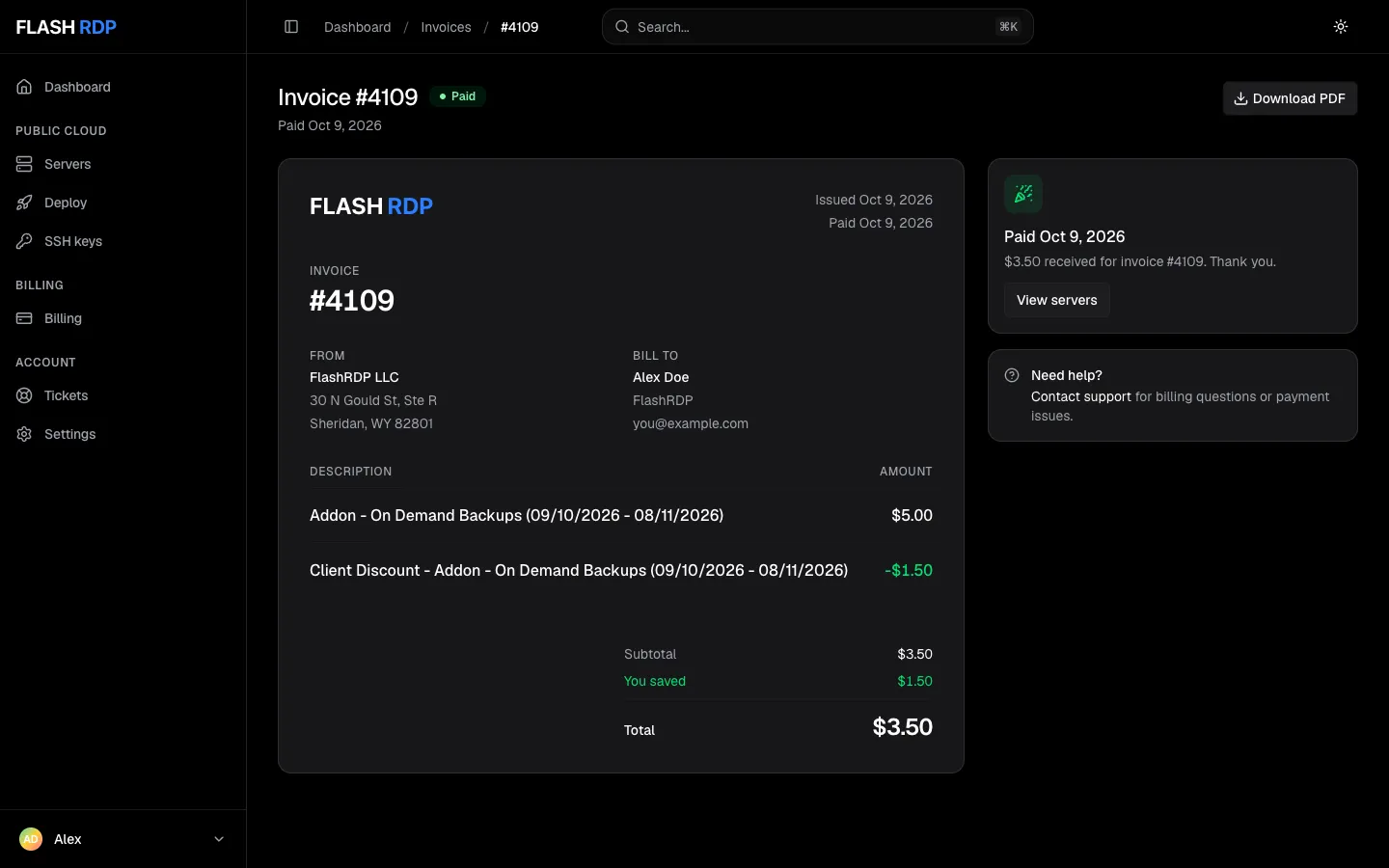Open Billing in the sidebar
The width and height of the screenshot is (1389, 868).
click(x=123, y=318)
